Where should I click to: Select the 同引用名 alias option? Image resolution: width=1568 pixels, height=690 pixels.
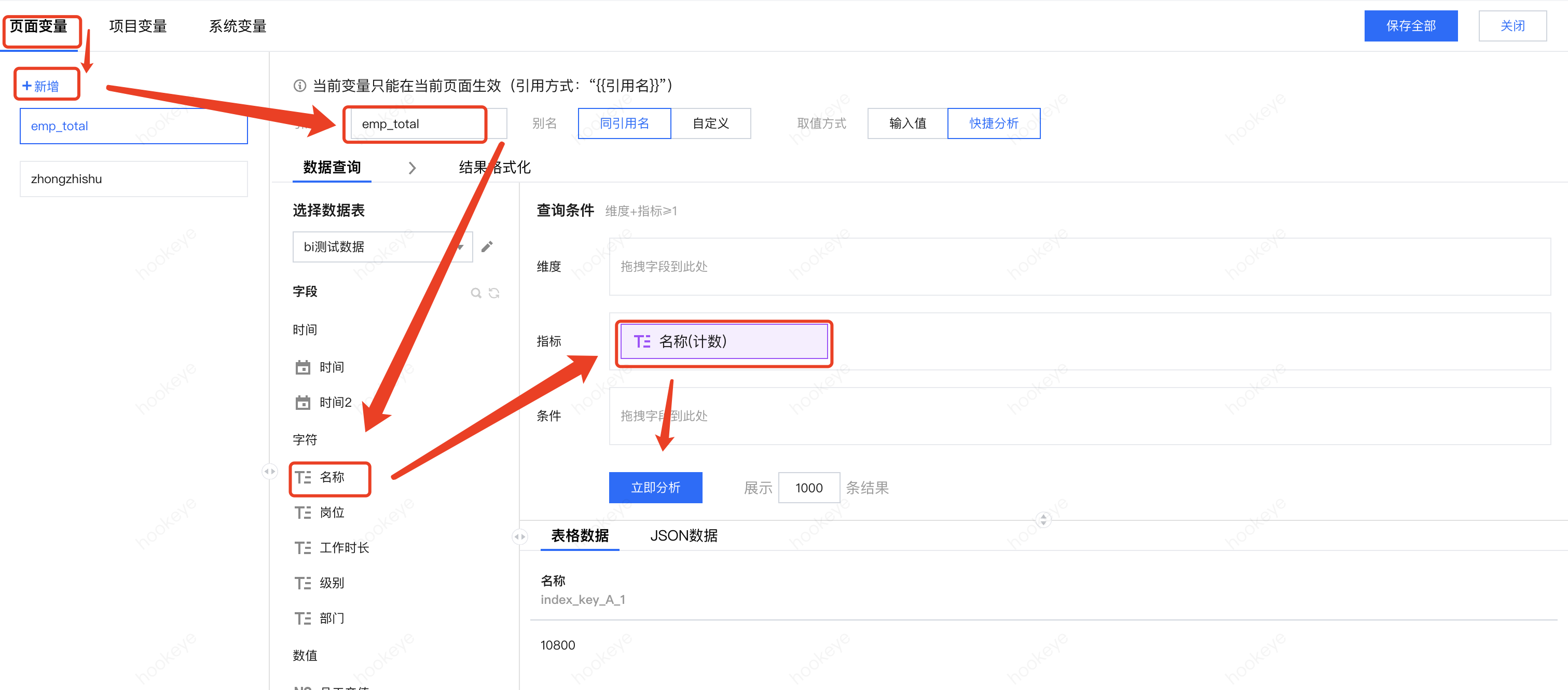624,123
